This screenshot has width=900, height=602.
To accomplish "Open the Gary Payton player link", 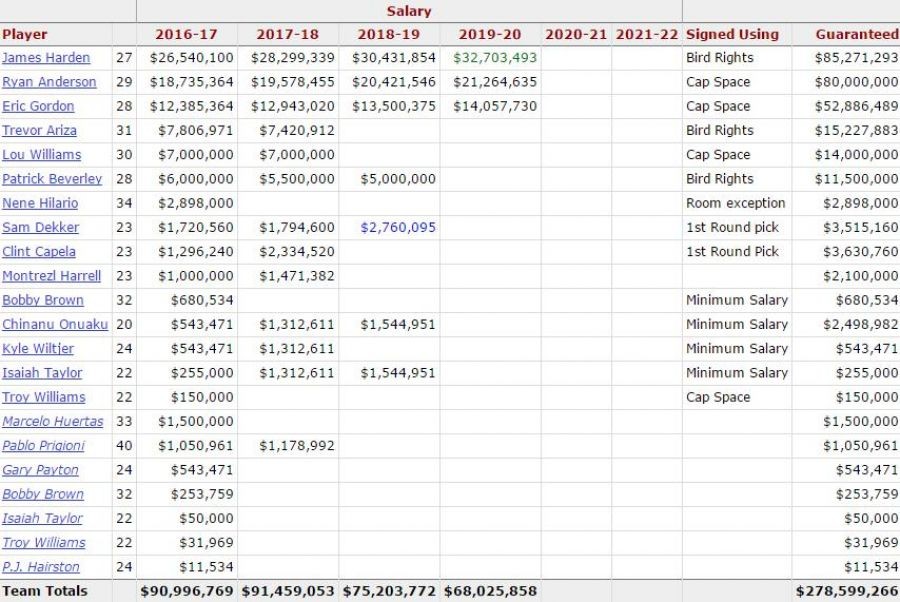I will coord(40,470).
